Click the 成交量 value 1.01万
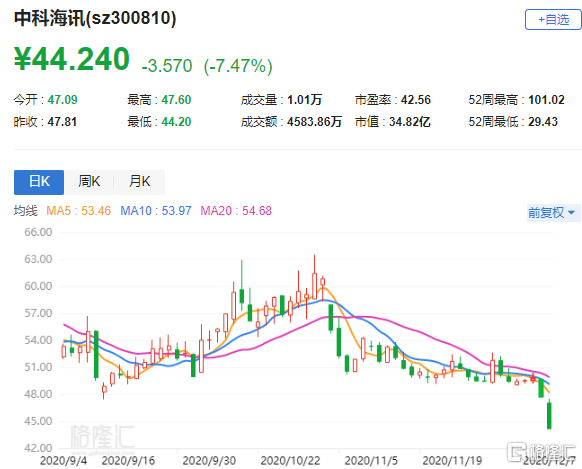582x469 pixels. (304, 100)
